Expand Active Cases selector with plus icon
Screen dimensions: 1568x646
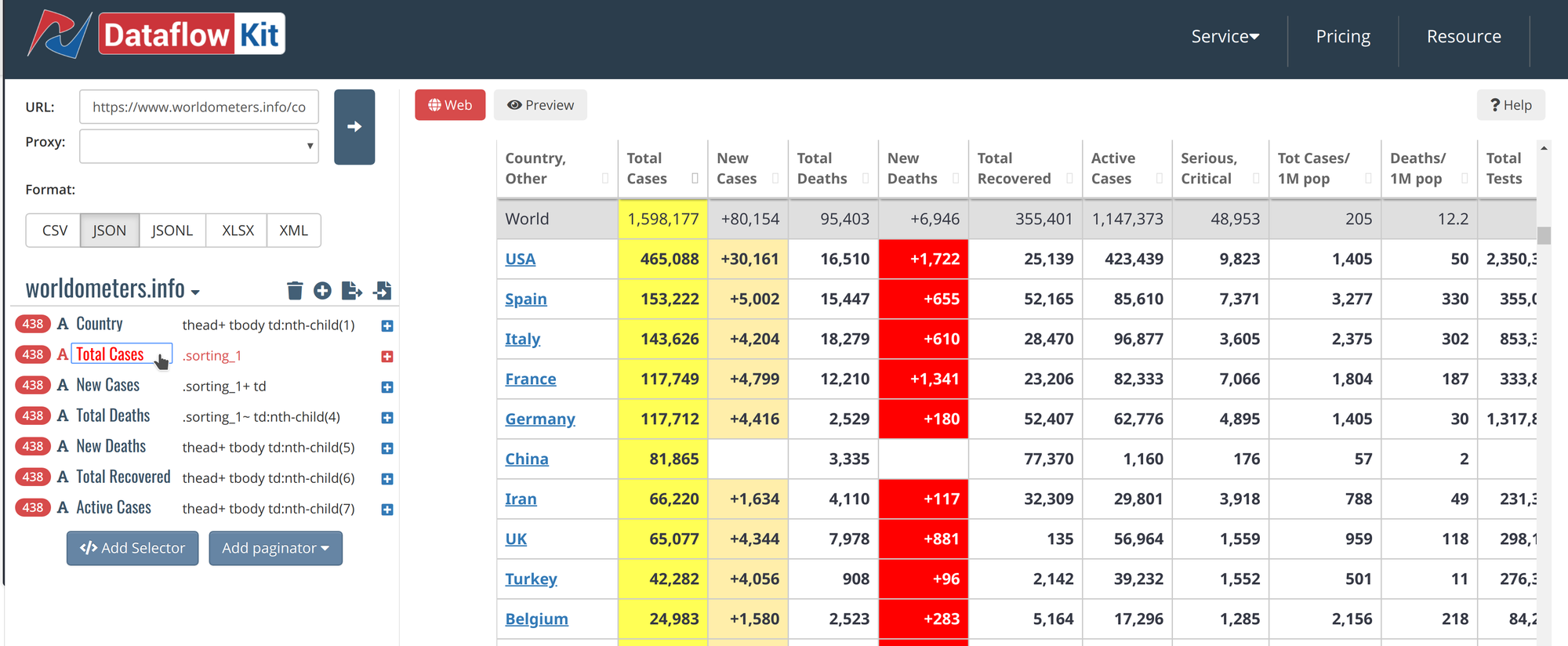[x=387, y=510]
